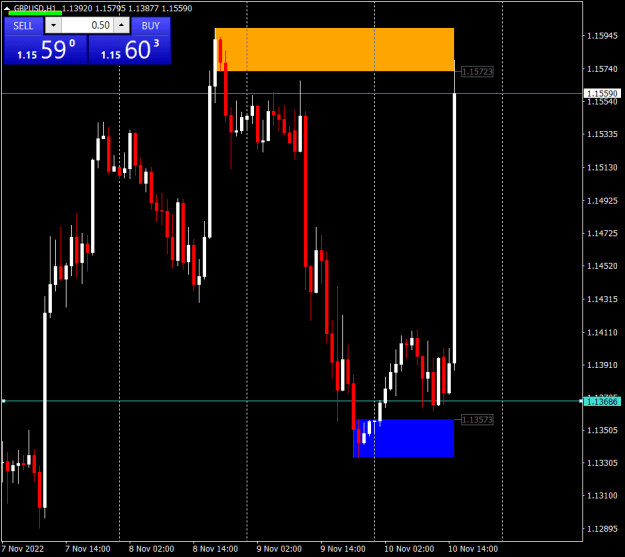625x557 pixels.
Task: Click the 1.13100 price scale value
Action: 602,496
